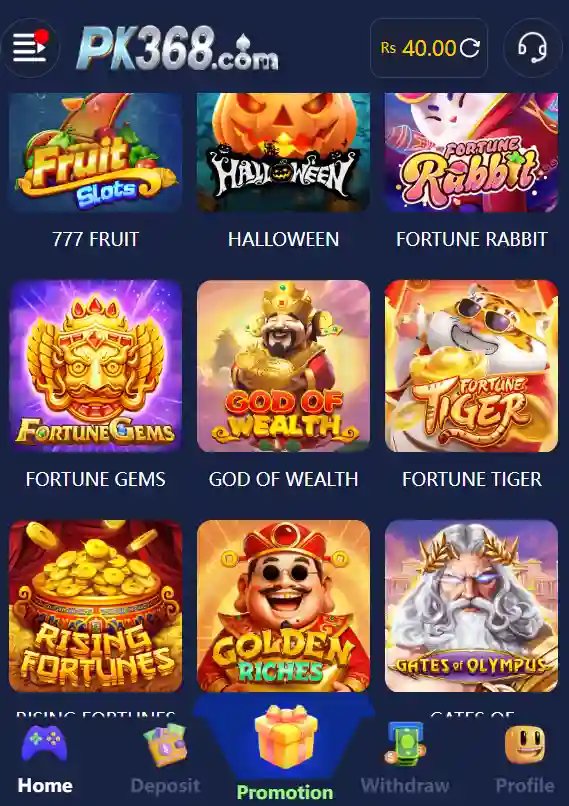Launch the Halloween game thumbnail
The height and width of the screenshot is (806, 569).
283,152
